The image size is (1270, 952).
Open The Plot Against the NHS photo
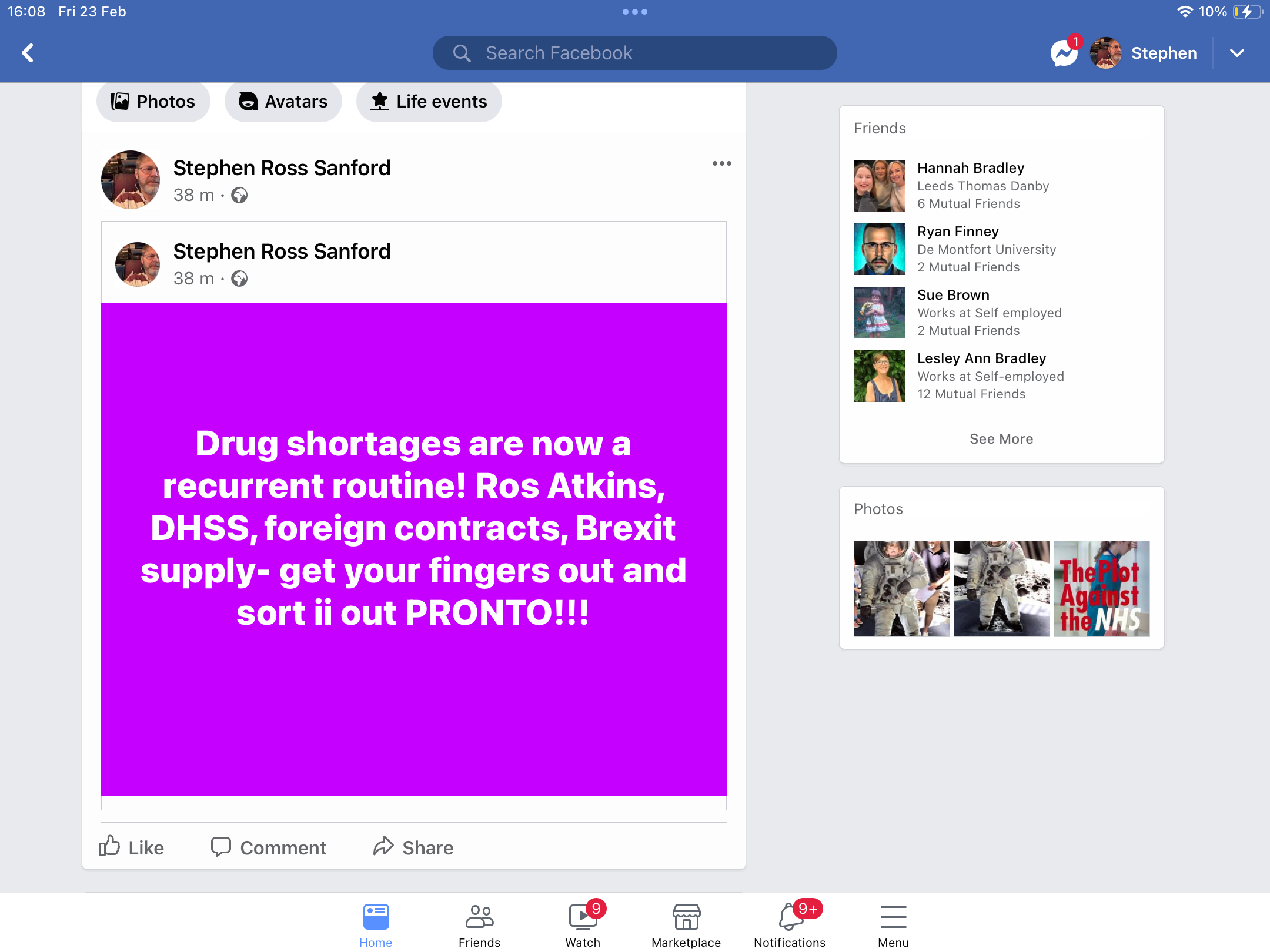pyautogui.click(x=1102, y=588)
